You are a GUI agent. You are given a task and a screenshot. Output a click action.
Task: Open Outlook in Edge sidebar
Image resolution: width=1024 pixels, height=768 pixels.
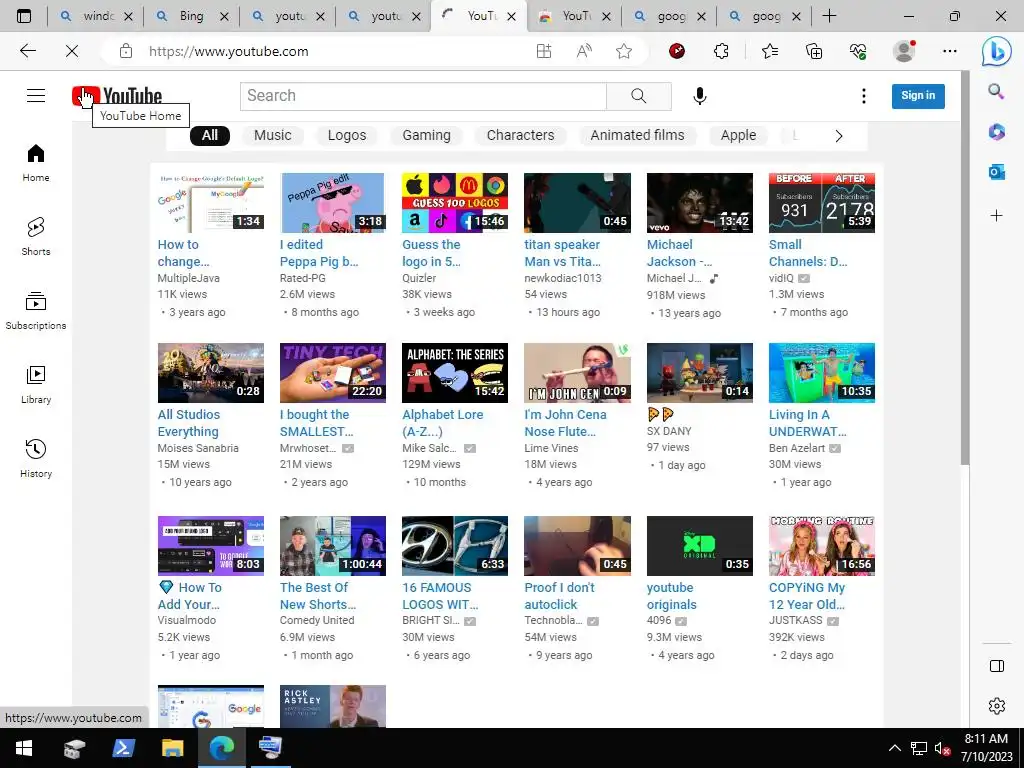[x=997, y=172]
